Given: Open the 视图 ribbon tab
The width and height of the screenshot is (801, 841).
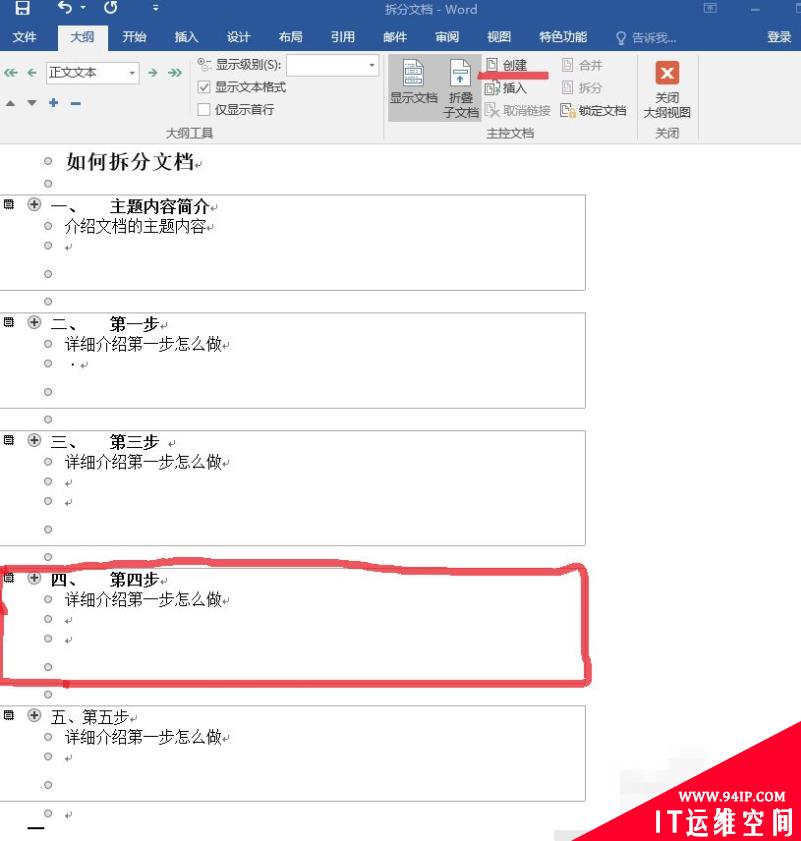Looking at the screenshot, I should pos(499,37).
